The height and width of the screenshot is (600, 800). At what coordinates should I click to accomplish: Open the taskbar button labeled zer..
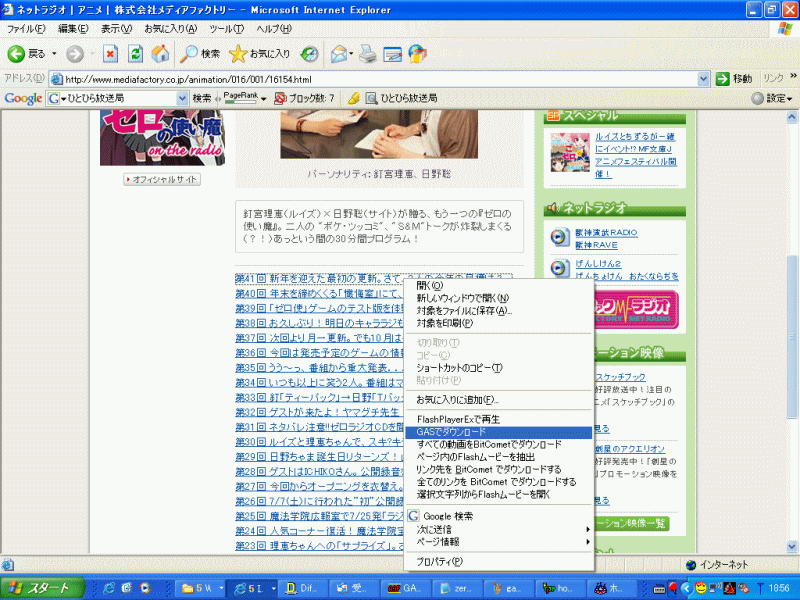point(457,588)
